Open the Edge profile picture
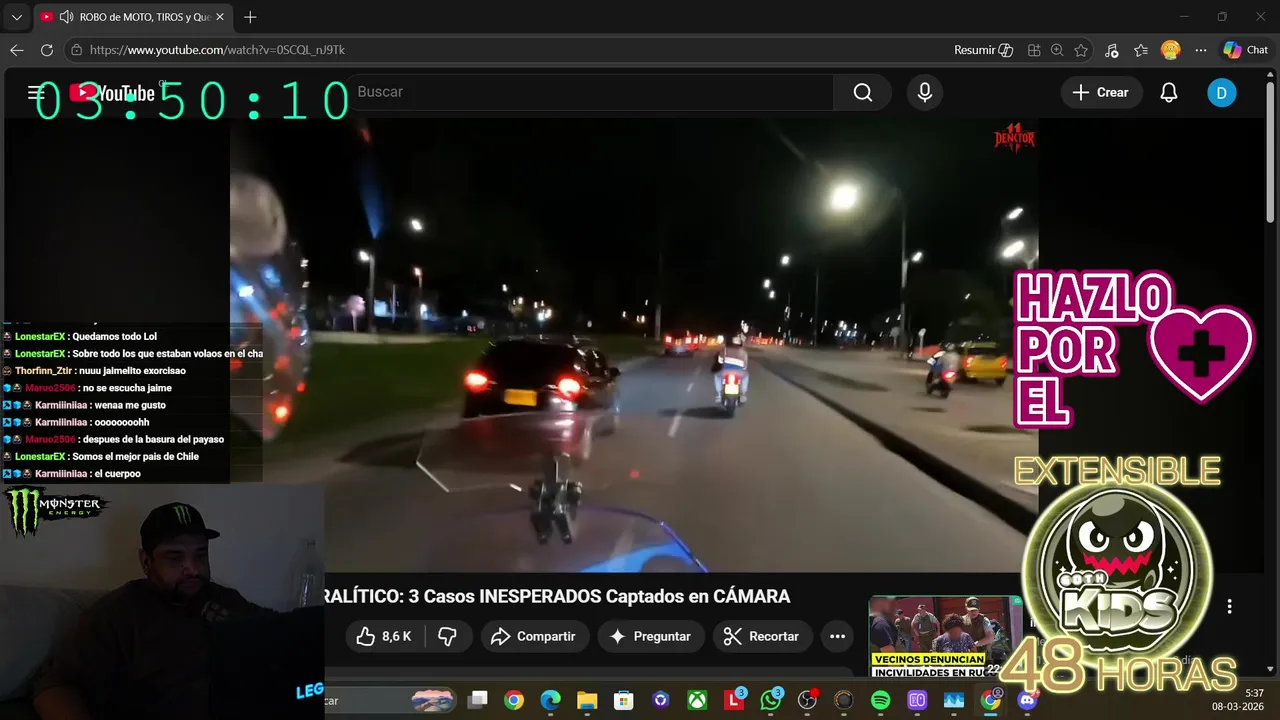 tap(1171, 50)
